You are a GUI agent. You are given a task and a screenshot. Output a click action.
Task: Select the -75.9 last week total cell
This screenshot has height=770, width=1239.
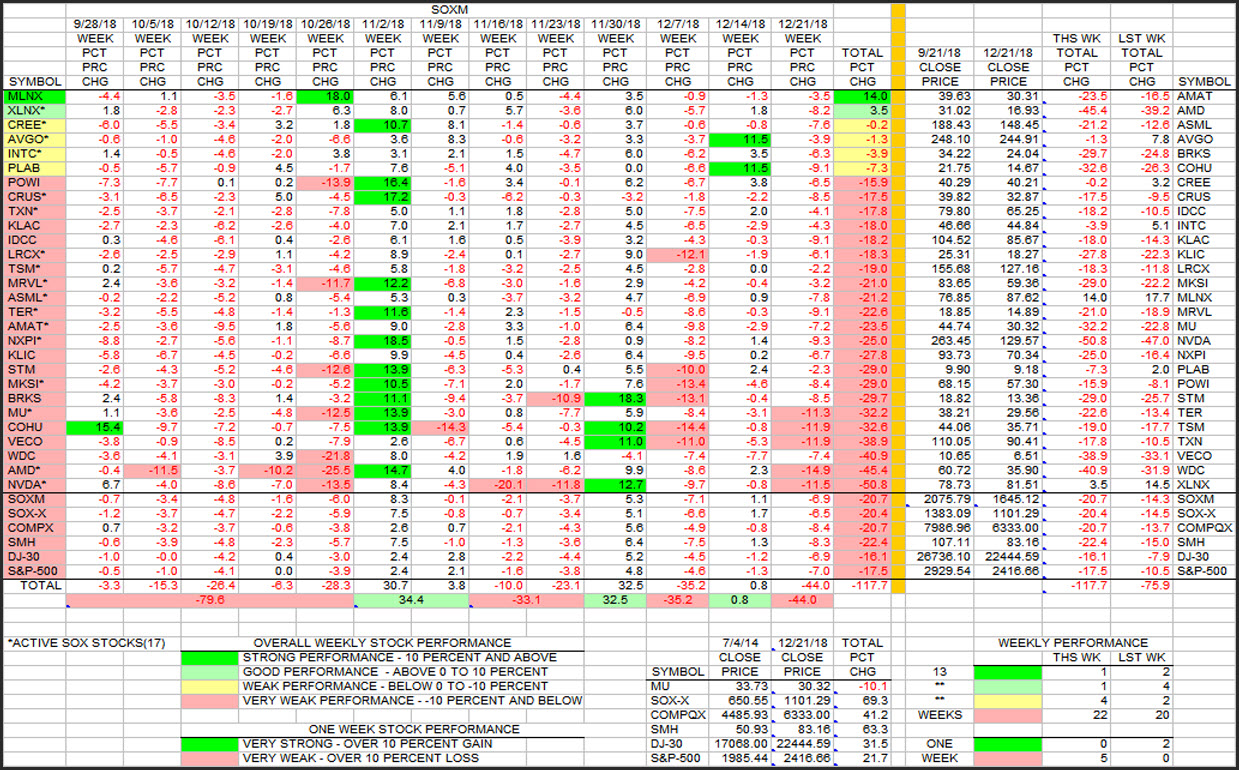(1142, 585)
